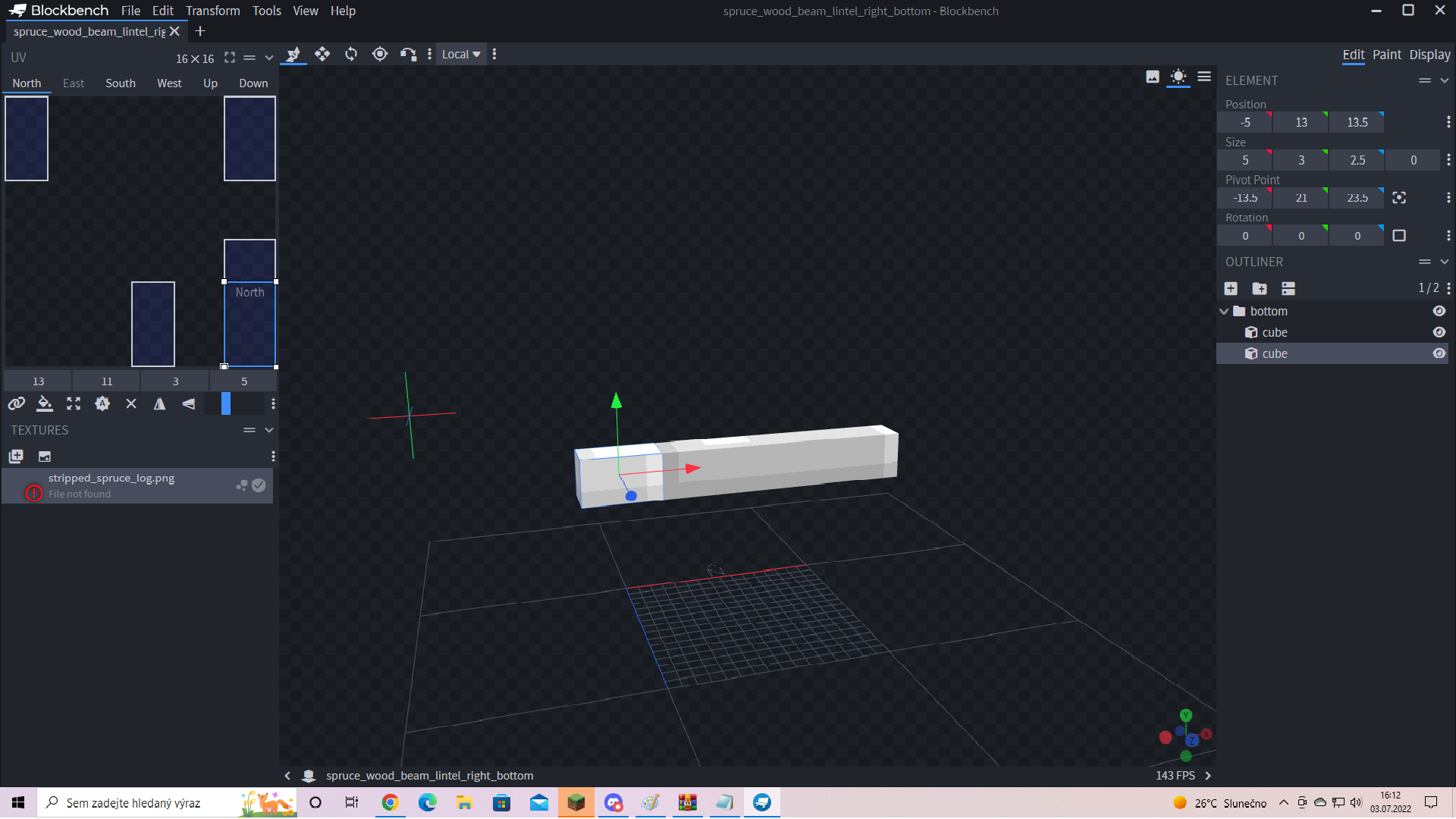Select the Rotate tool in the toolbar

pos(351,54)
